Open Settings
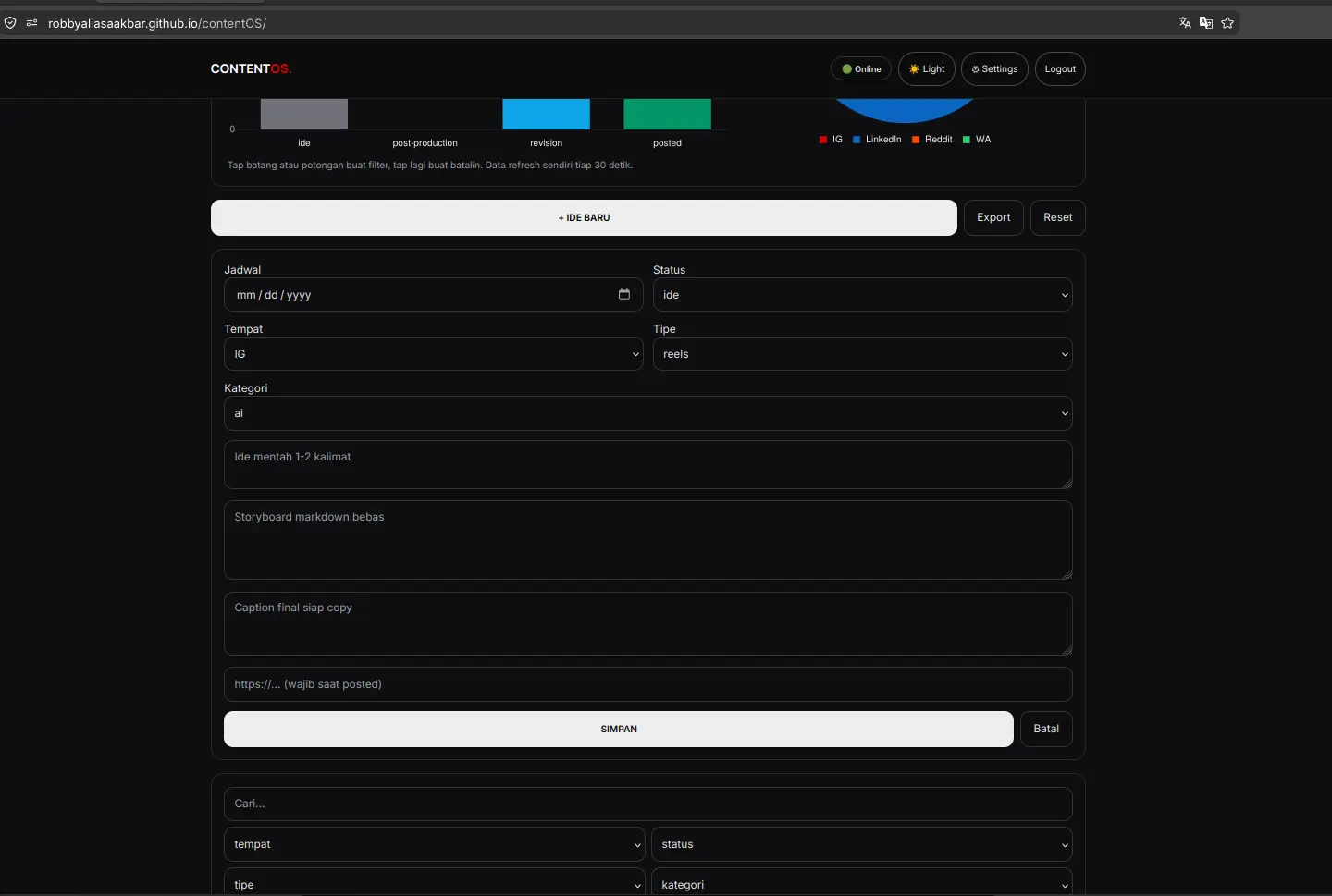 pos(994,69)
